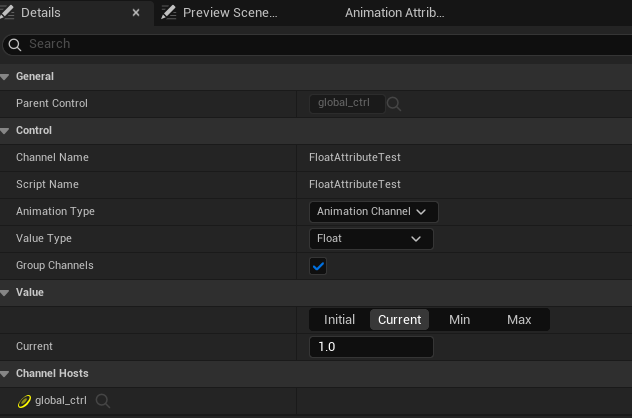Switch to the Preview Scene tab
This screenshot has height=418, width=632.
[x=229, y=13]
